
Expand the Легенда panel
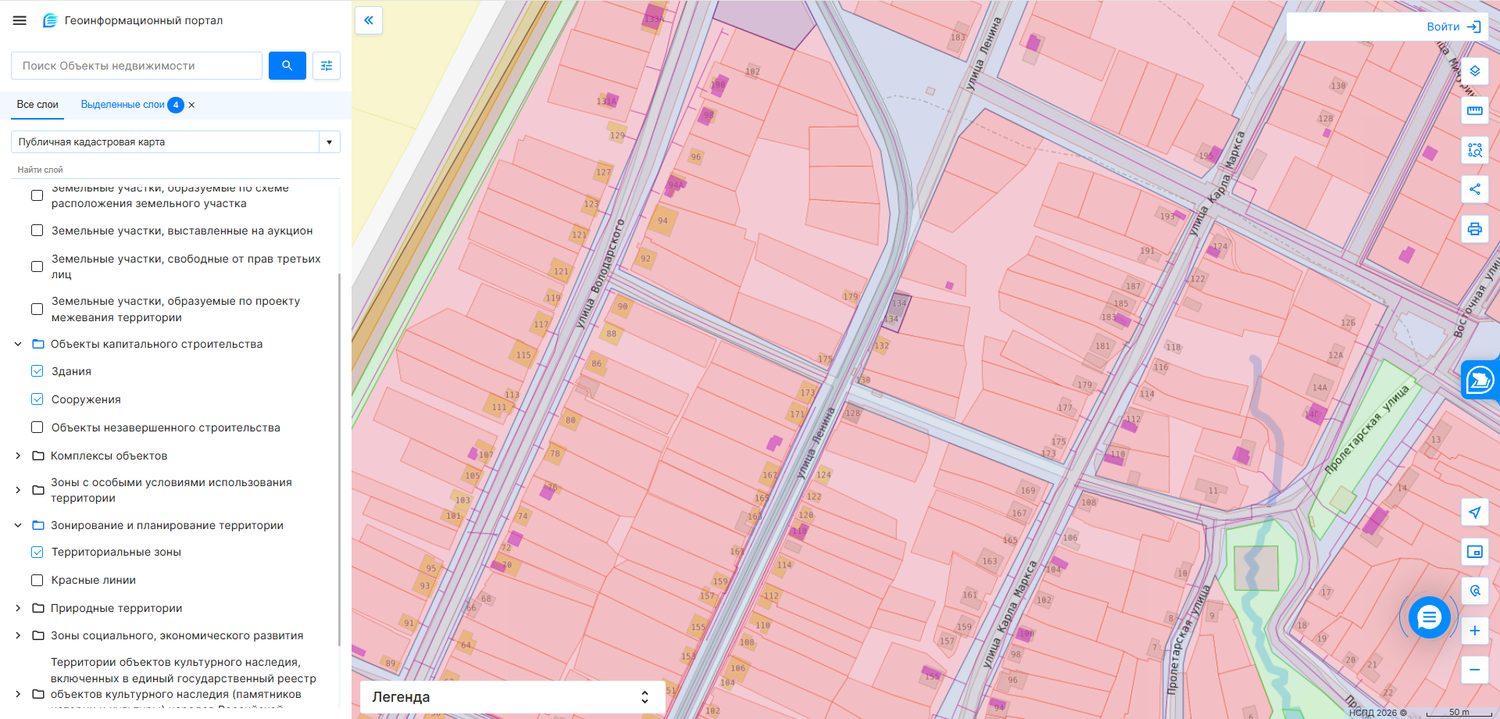513,697
